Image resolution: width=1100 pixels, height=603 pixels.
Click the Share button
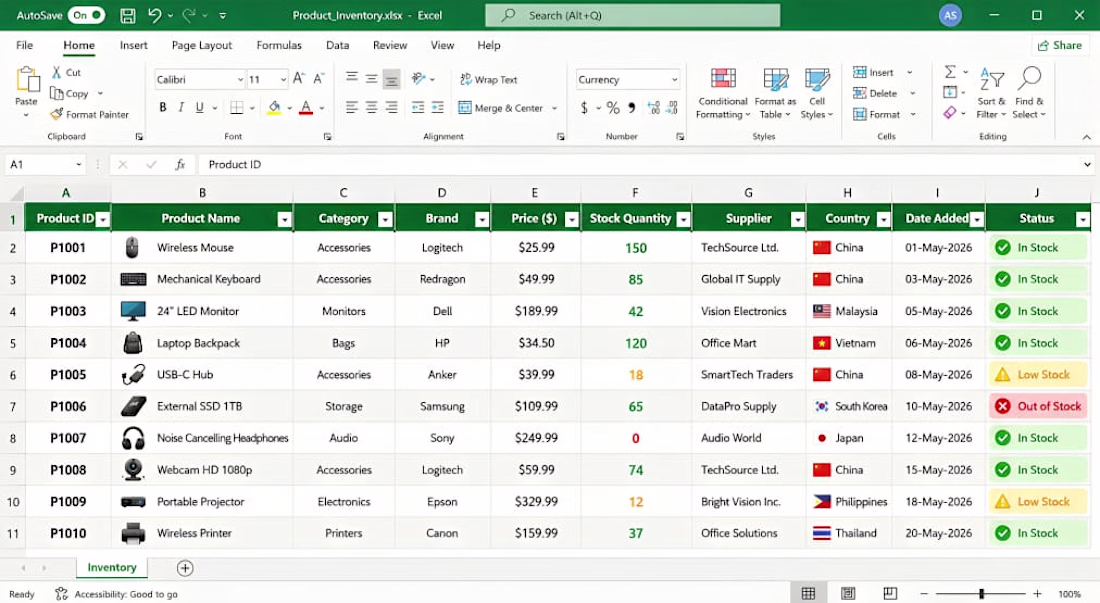[x=1059, y=46]
